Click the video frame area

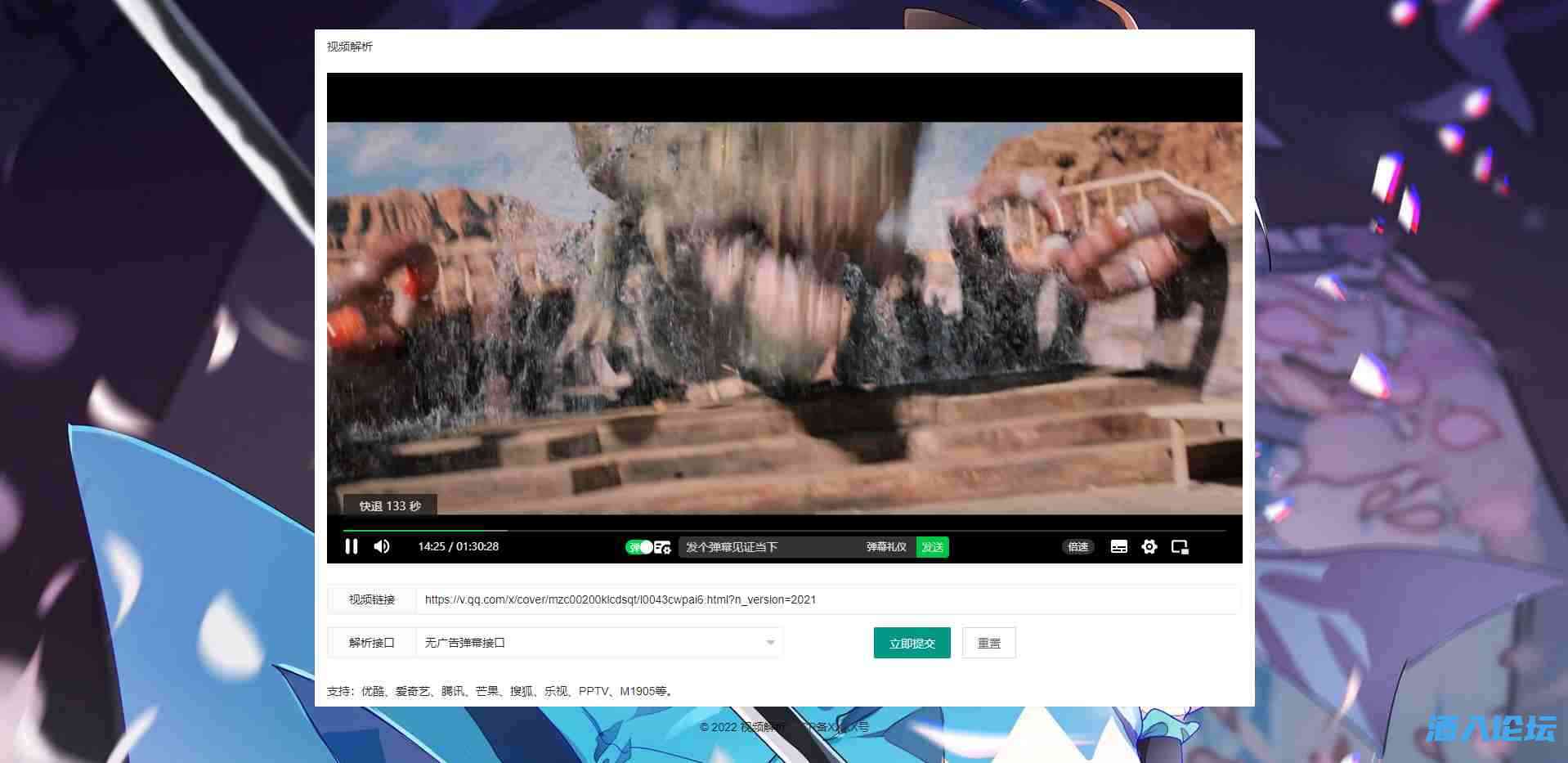pyautogui.click(x=784, y=319)
